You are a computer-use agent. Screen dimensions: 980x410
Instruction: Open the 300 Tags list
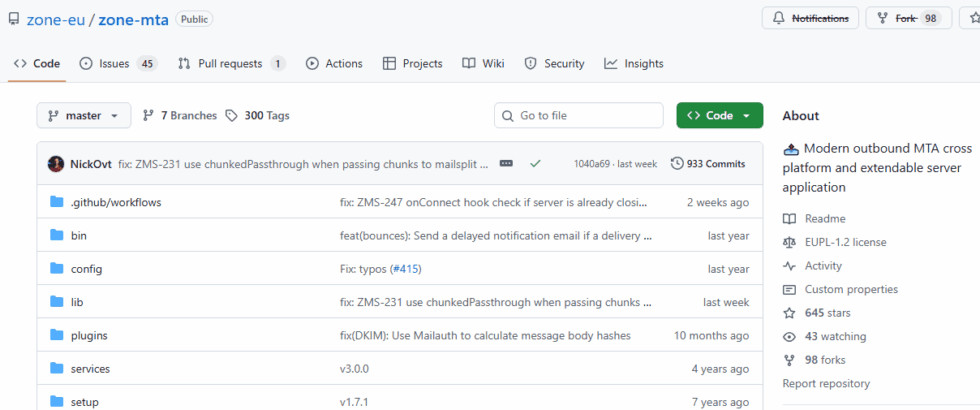pos(257,116)
